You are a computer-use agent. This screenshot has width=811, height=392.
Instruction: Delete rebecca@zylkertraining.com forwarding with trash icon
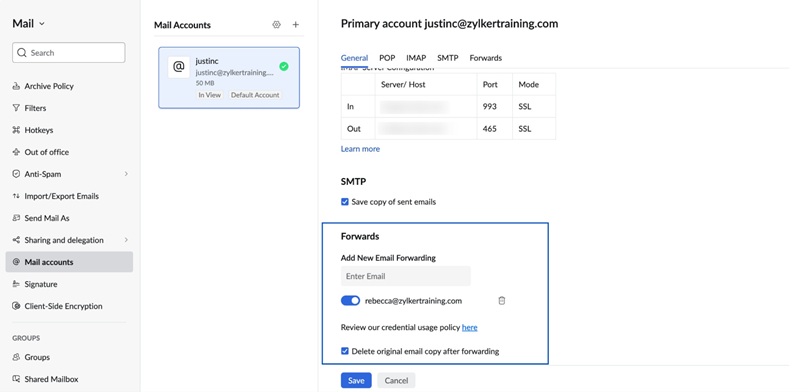click(x=501, y=300)
